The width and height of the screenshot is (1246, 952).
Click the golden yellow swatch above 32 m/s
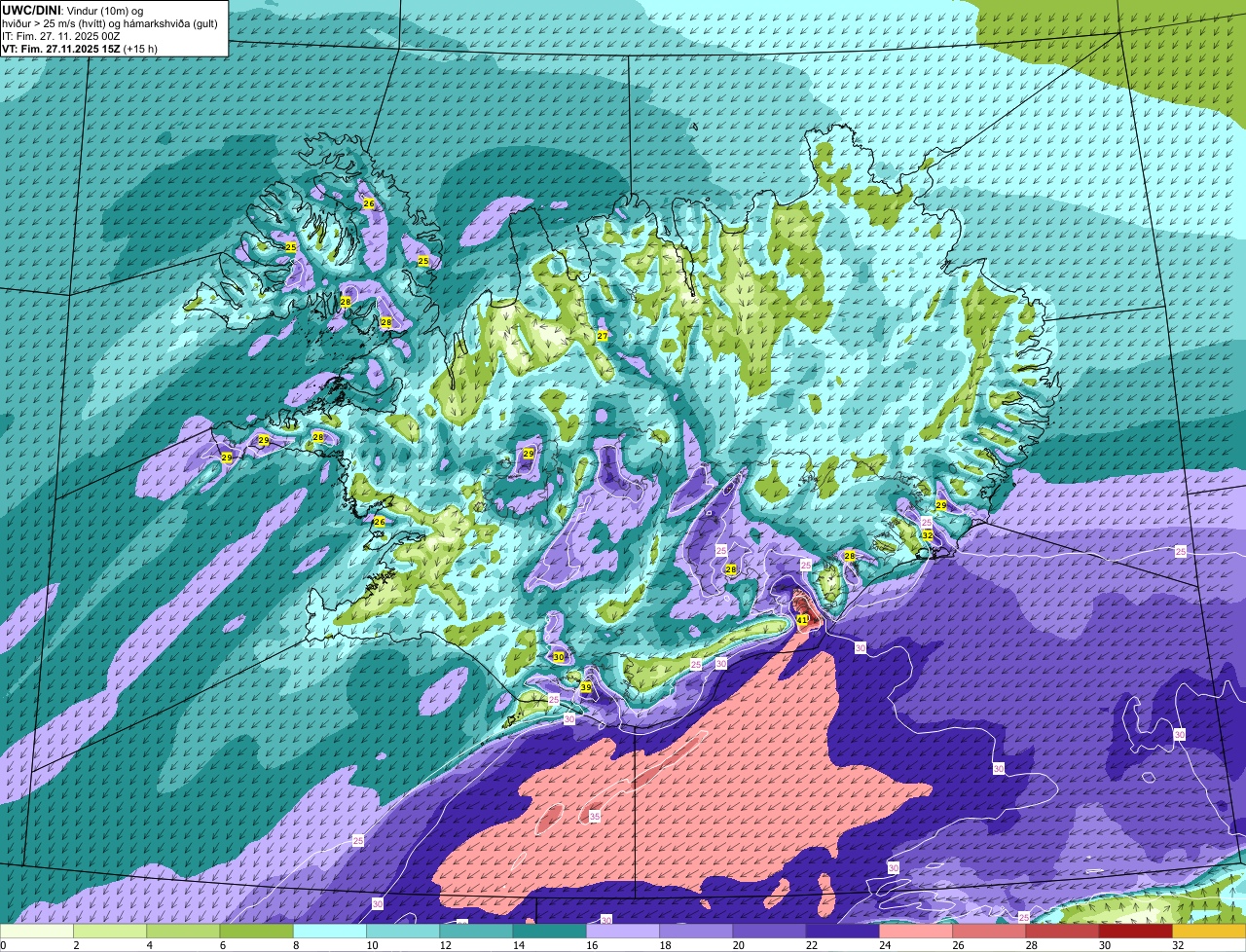tap(1209, 932)
